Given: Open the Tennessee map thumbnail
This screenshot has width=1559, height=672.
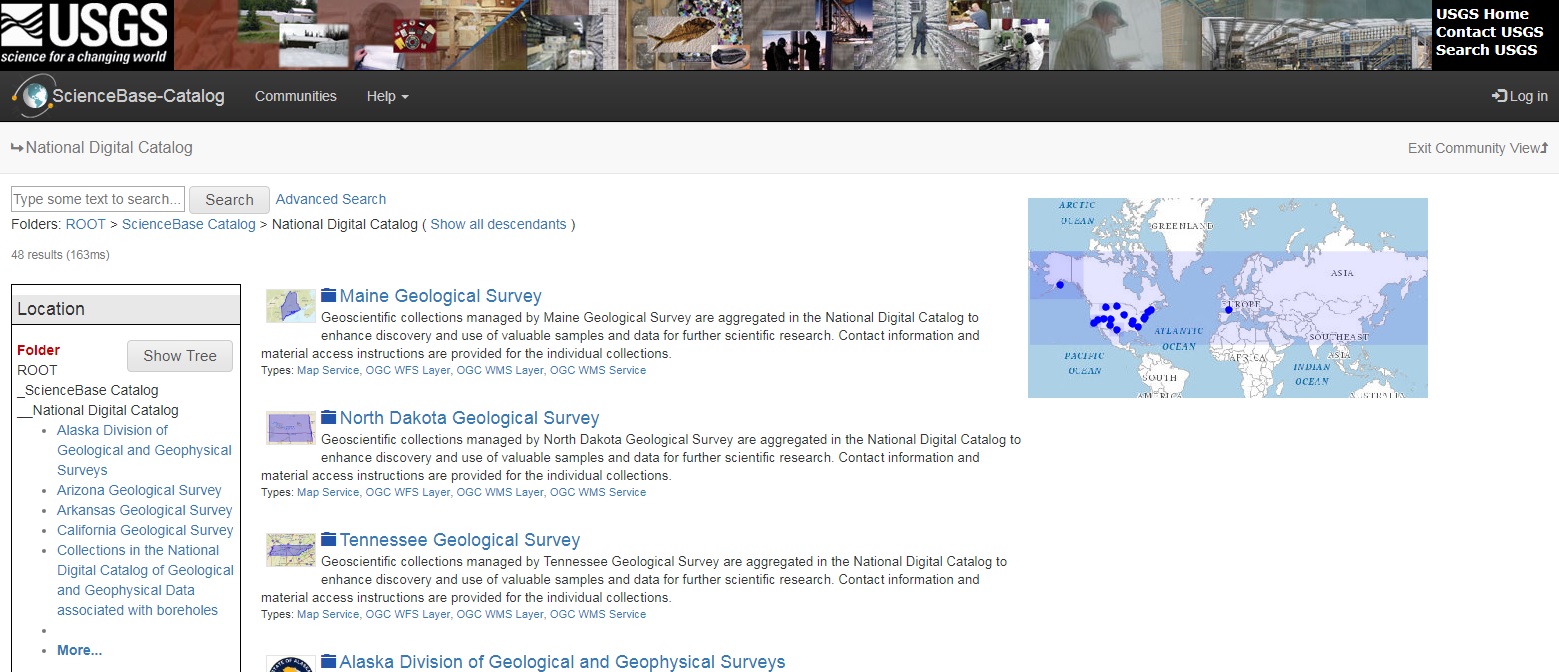Looking at the screenshot, I should (x=290, y=550).
